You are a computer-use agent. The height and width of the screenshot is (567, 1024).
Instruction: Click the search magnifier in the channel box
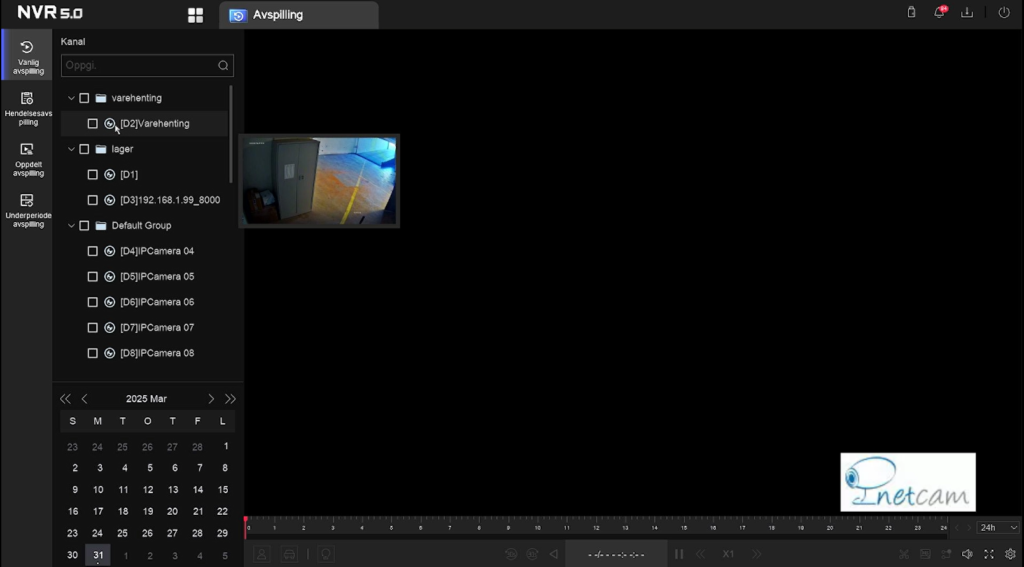[x=223, y=66]
